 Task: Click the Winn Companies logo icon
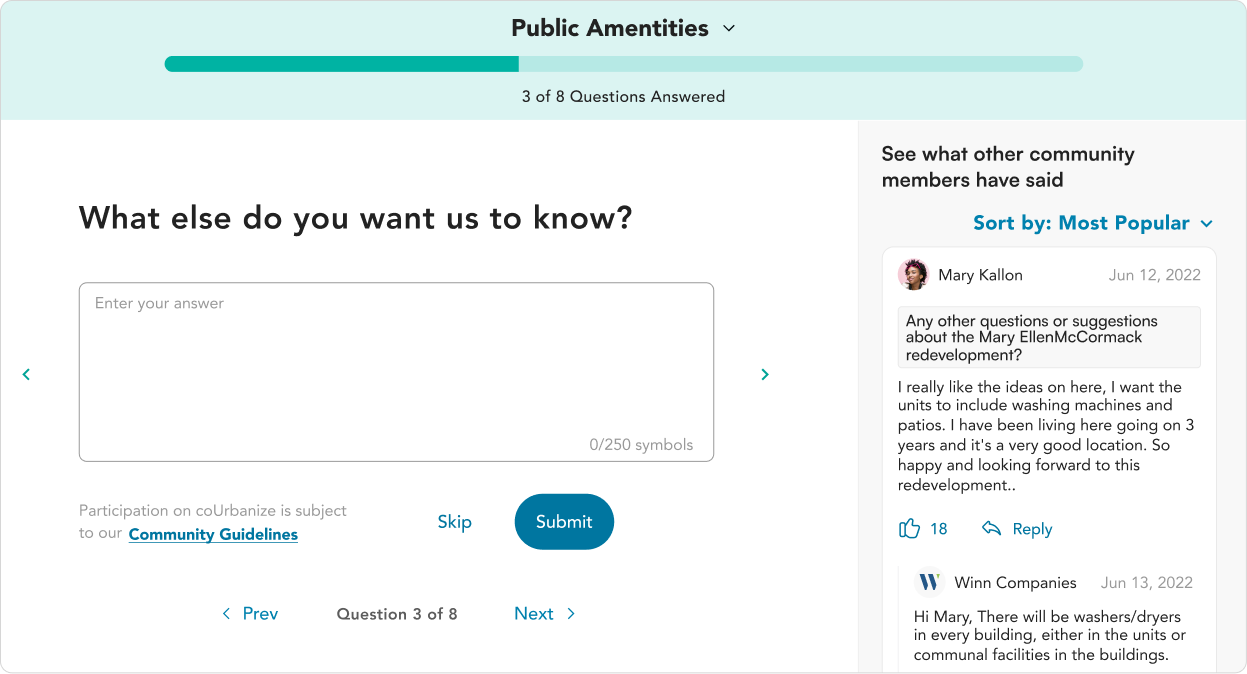click(x=929, y=582)
